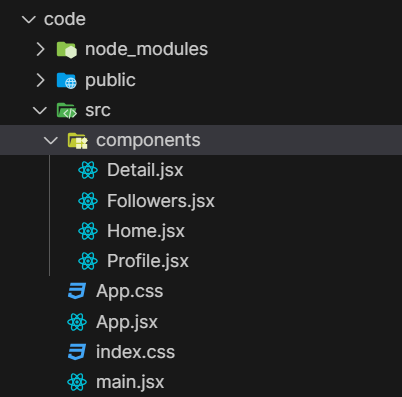Open the App.css stylesheet

coord(130,292)
